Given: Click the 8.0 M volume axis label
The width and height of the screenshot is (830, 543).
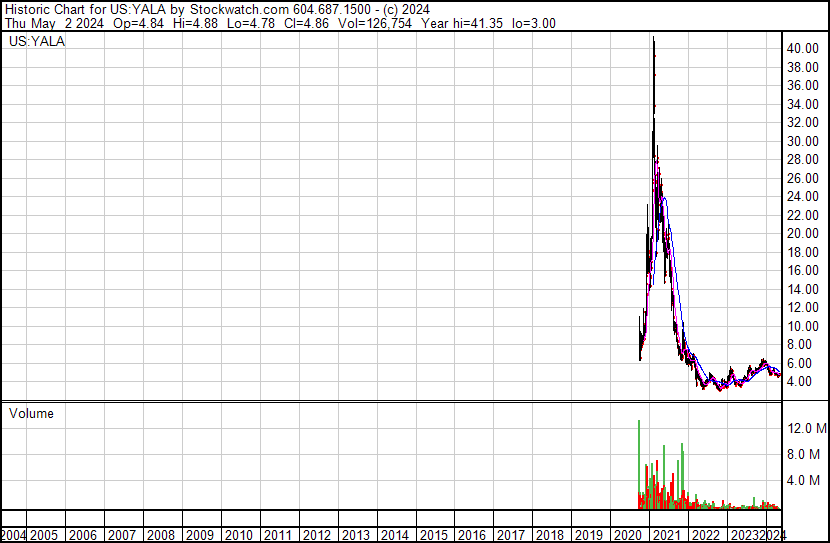Looking at the screenshot, I should pyautogui.click(x=807, y=454).
